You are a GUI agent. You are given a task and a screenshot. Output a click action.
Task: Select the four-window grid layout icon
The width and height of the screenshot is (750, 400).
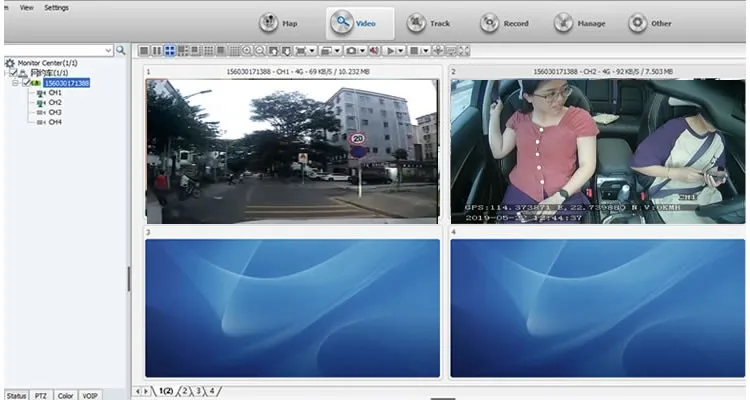(169, 50)
